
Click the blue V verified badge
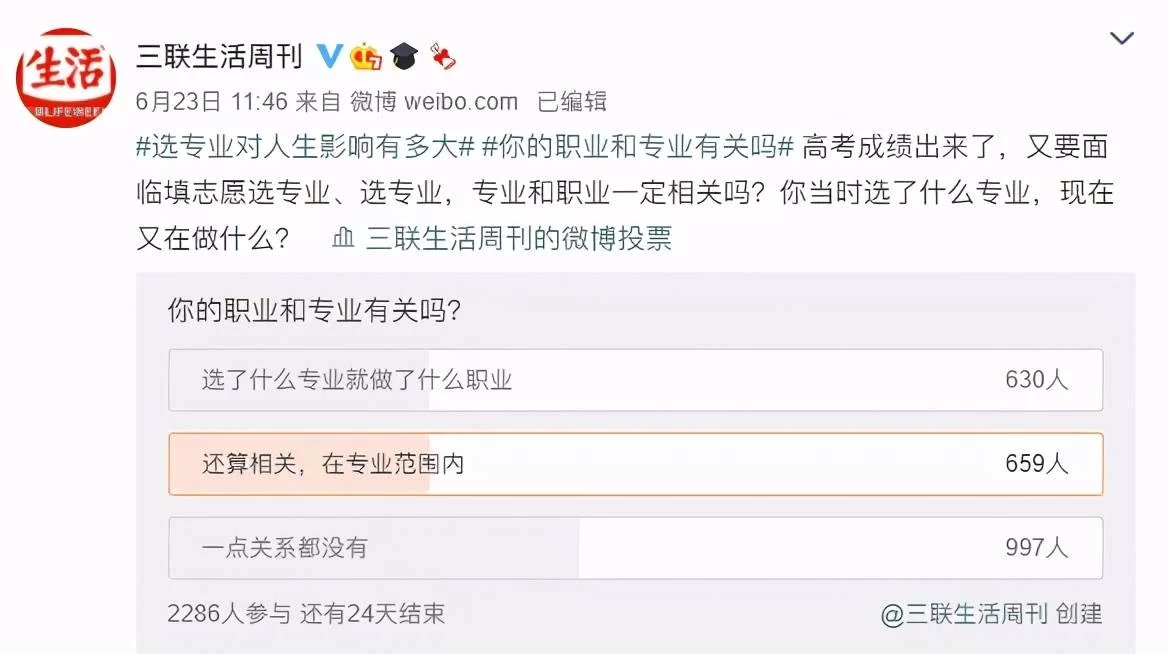click(x=329, y=56)
